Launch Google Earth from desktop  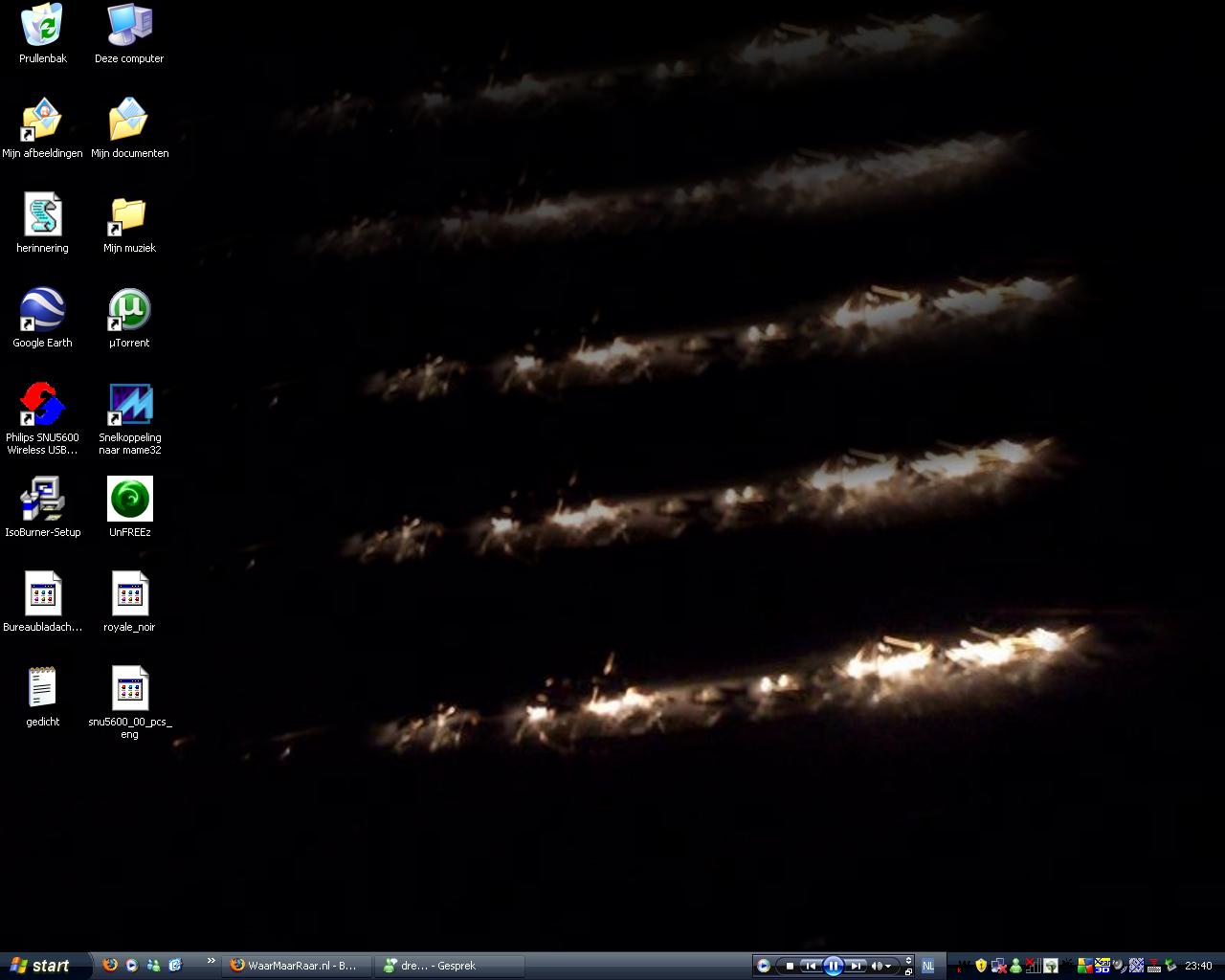coord(42,318)
